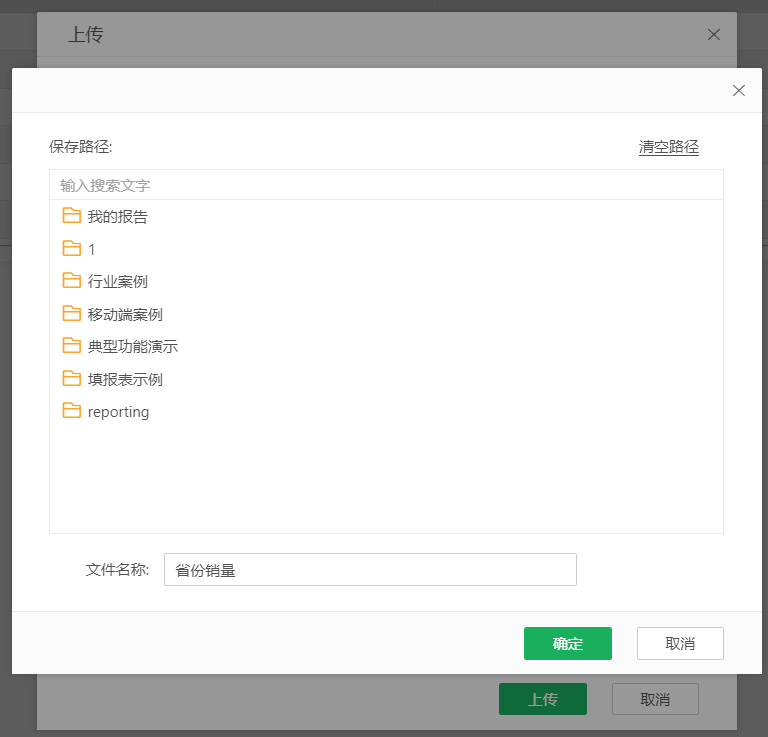Click the 清空路径 link
This screenshot has width=768, height=737.
point(668,147)
